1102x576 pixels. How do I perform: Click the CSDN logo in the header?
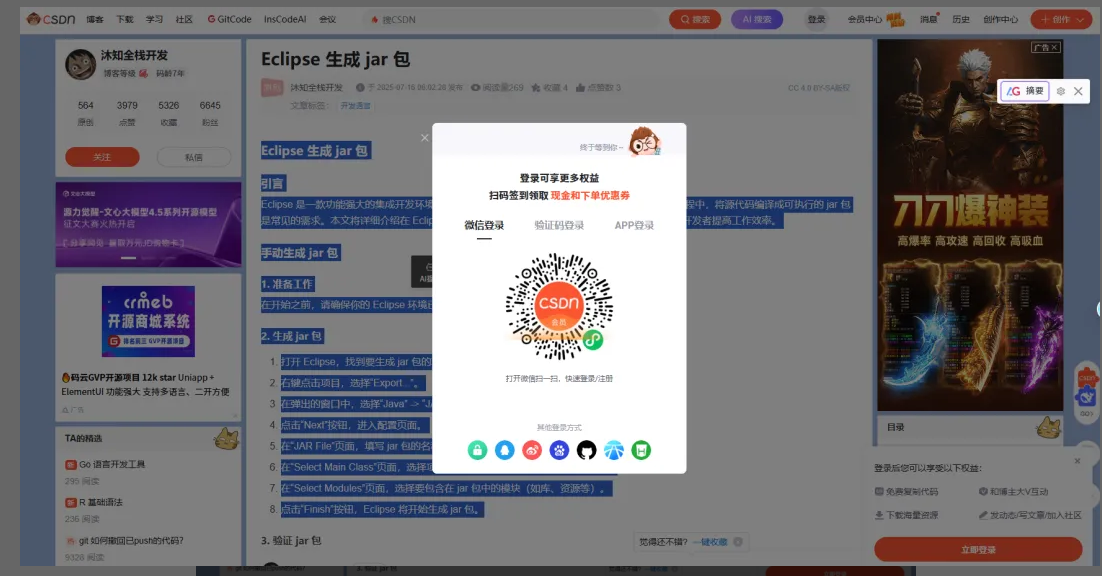51,19
